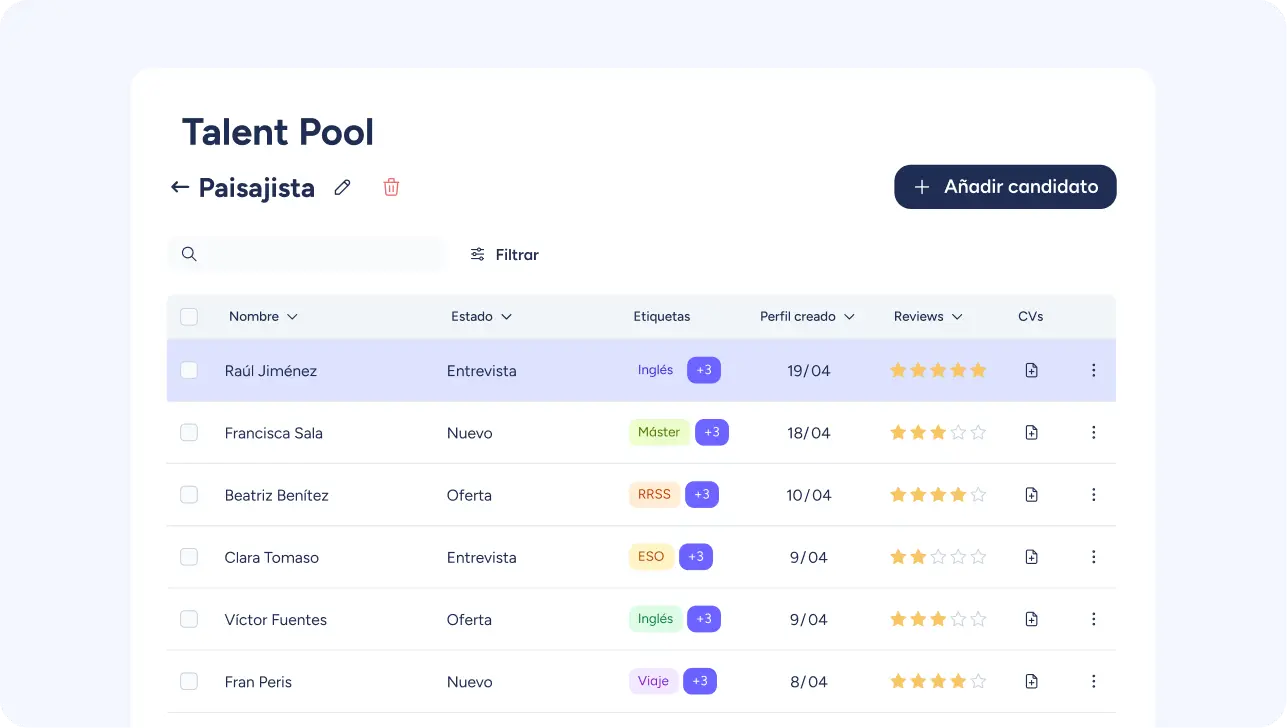Open the CV document for Beatriz Benítez
This screenshot has height=728, width=1287.
point(1031,495)
